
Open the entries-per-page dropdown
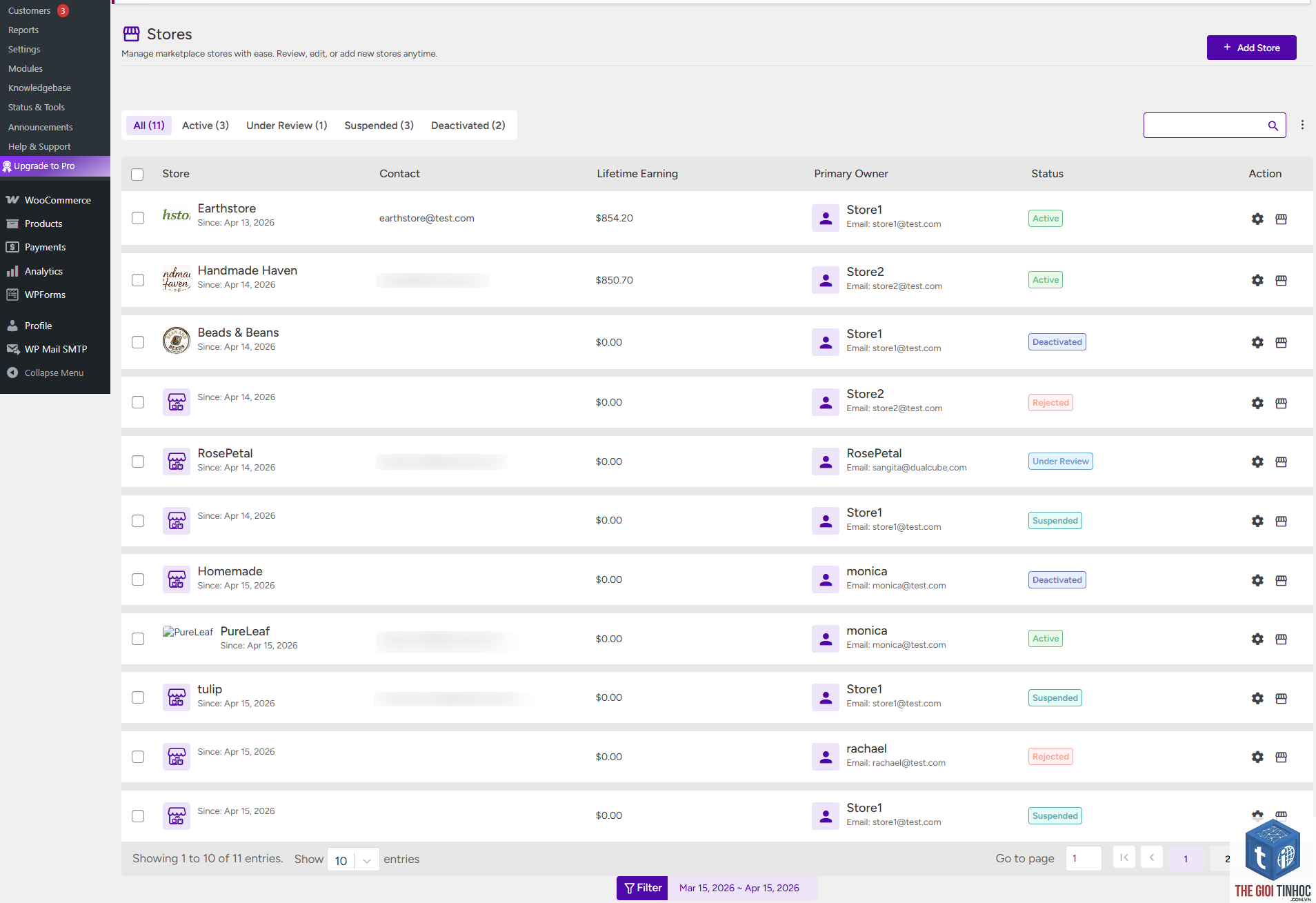pyautogui.click(x=353, y=860)
